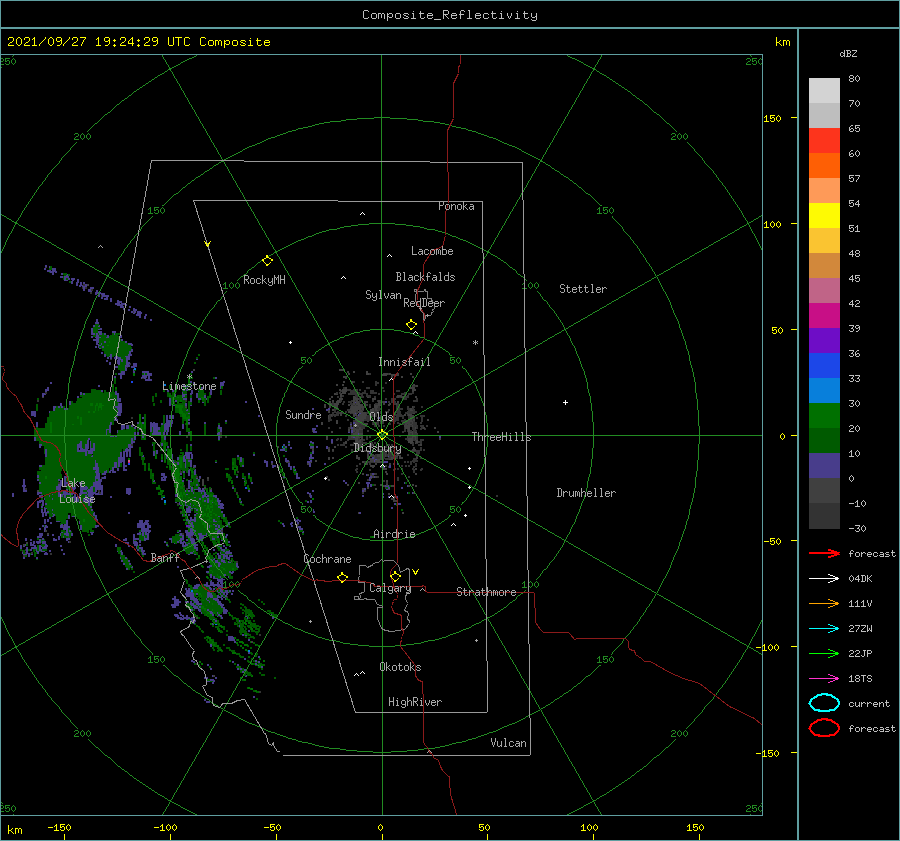The width and height of the screenshot is (900, 841).
Task: Click the HighRiver city label
Action: [x=415, y=702]
